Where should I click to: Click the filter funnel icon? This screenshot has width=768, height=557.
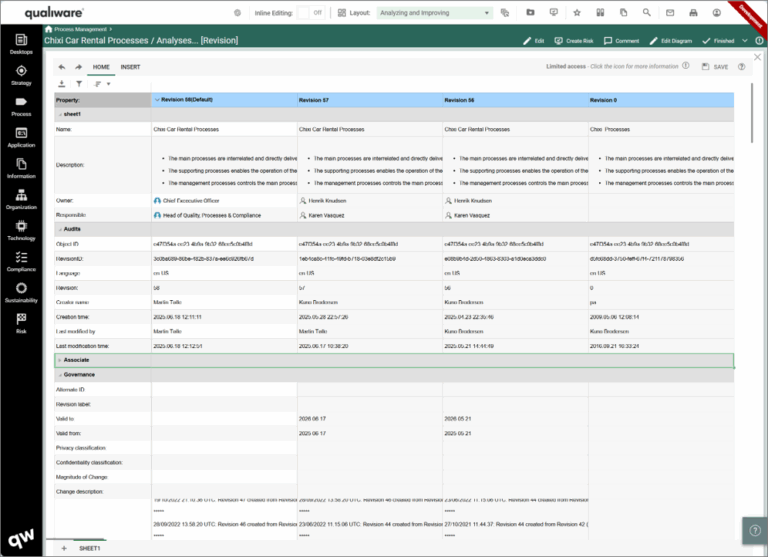(78, 84)
